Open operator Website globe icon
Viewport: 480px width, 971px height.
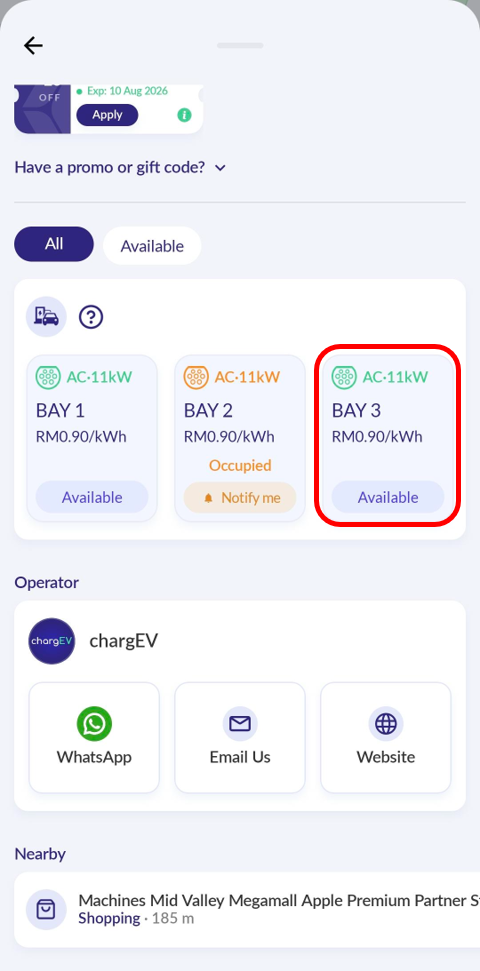(x=386, y=724)
